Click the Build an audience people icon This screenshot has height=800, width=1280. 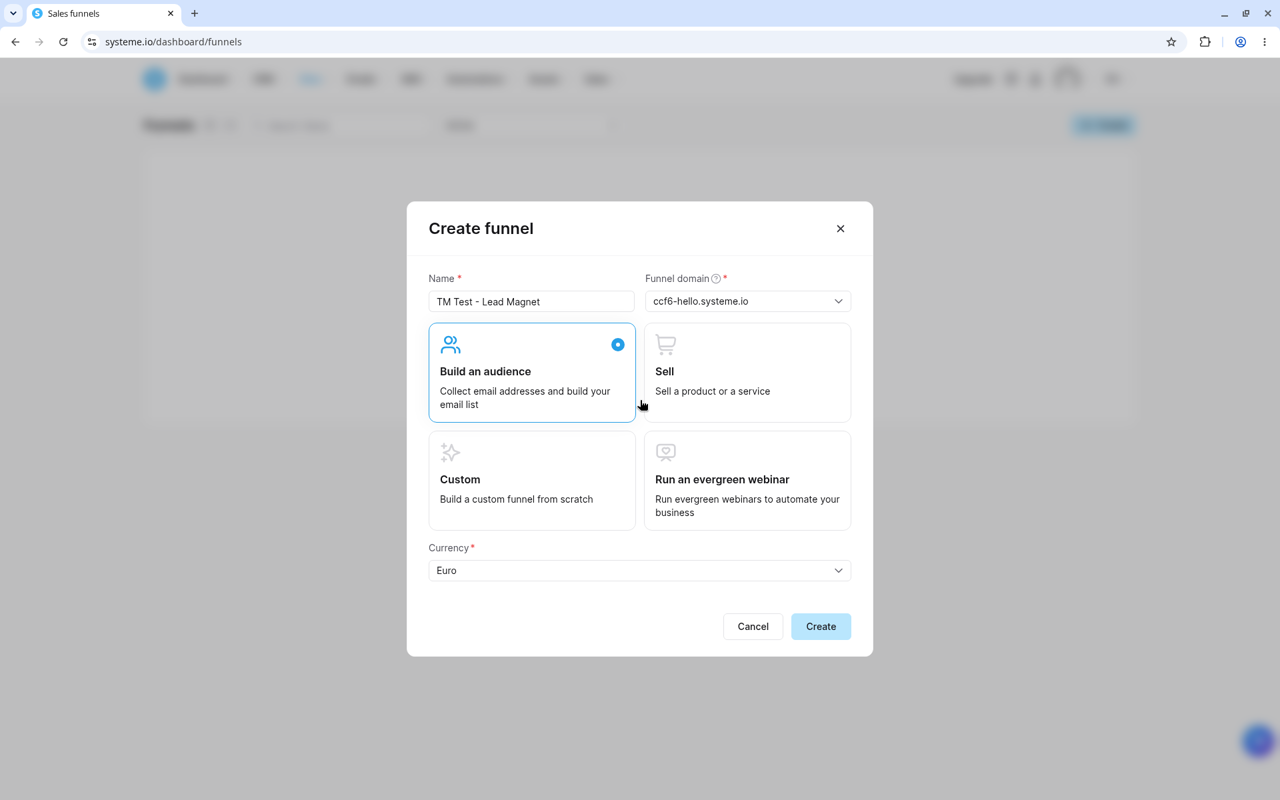click(450, 345)
